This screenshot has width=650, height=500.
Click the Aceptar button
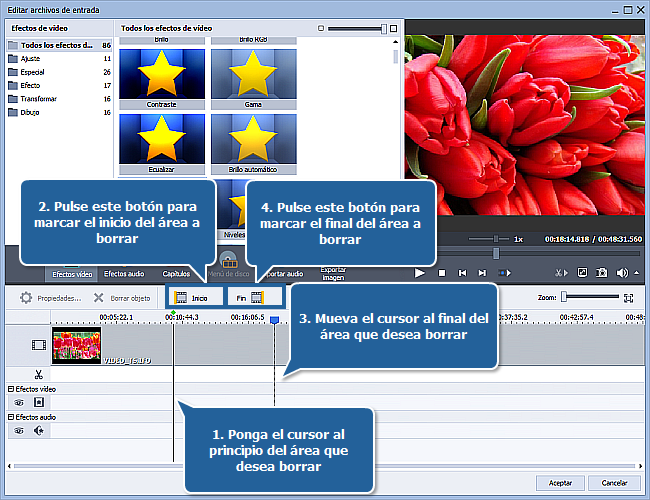click(x=560, y=483)
